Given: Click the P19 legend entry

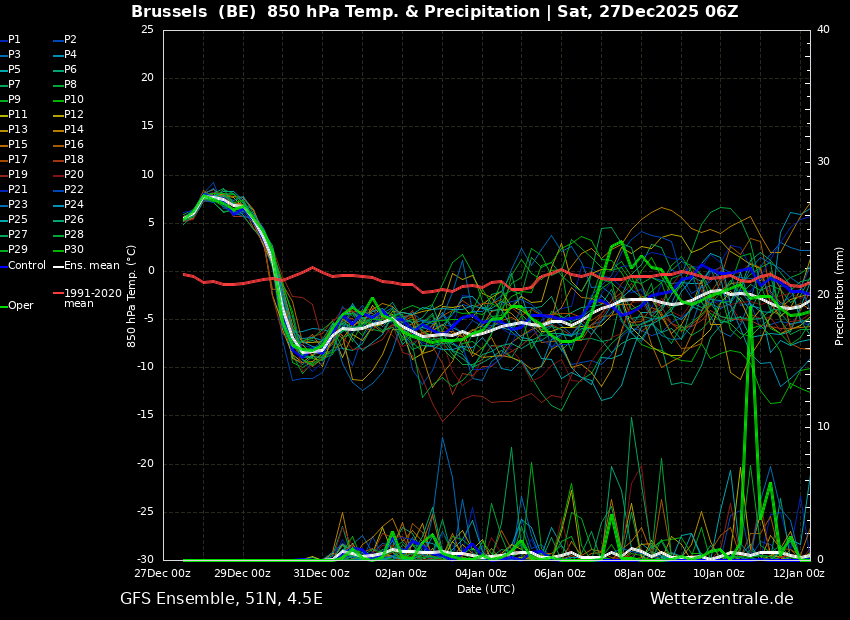Looking at the screenshot, I should pyautogui.click(x=14, y=175).
